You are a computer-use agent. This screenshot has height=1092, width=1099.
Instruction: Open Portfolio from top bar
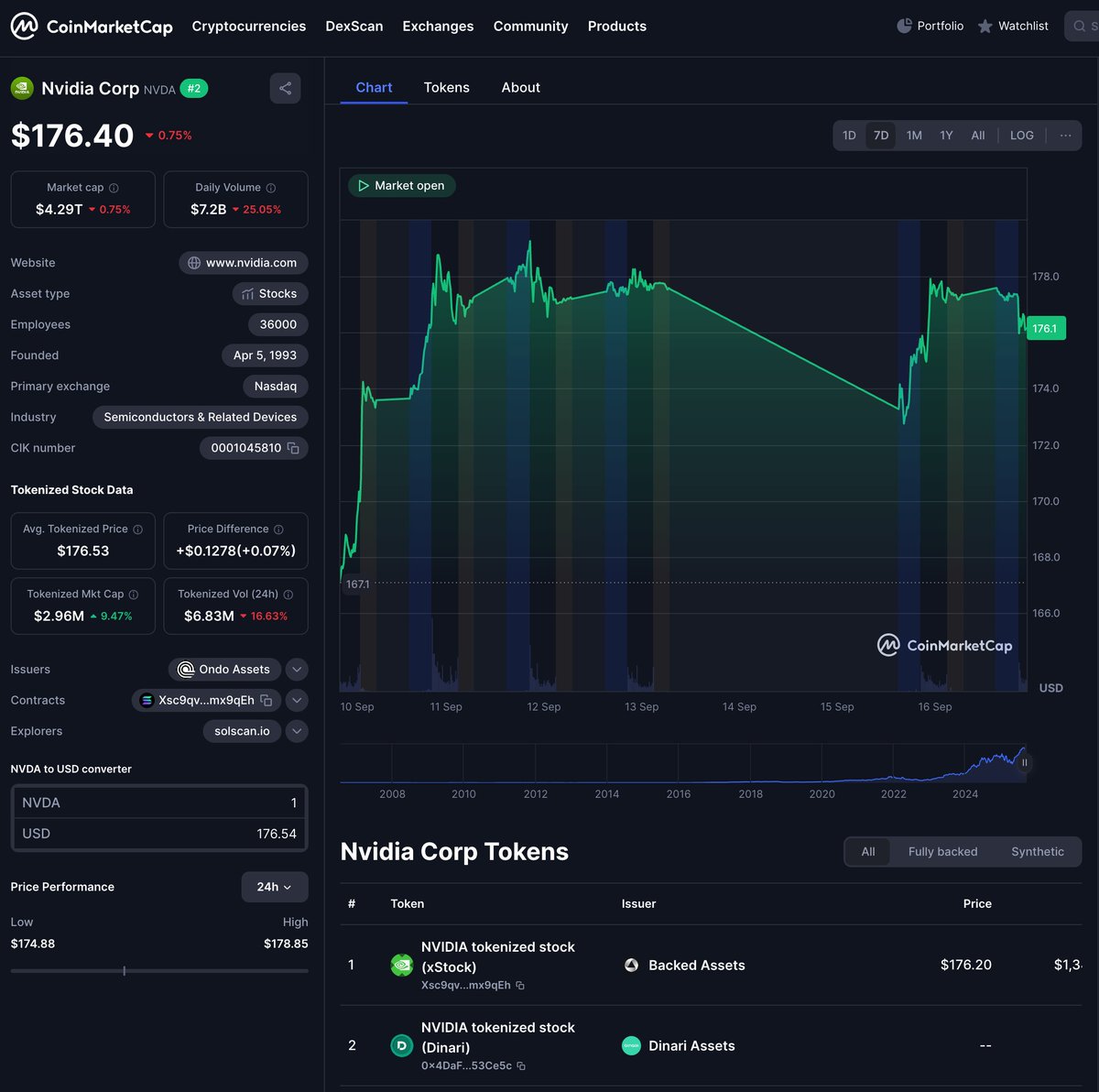pos(930,26)
